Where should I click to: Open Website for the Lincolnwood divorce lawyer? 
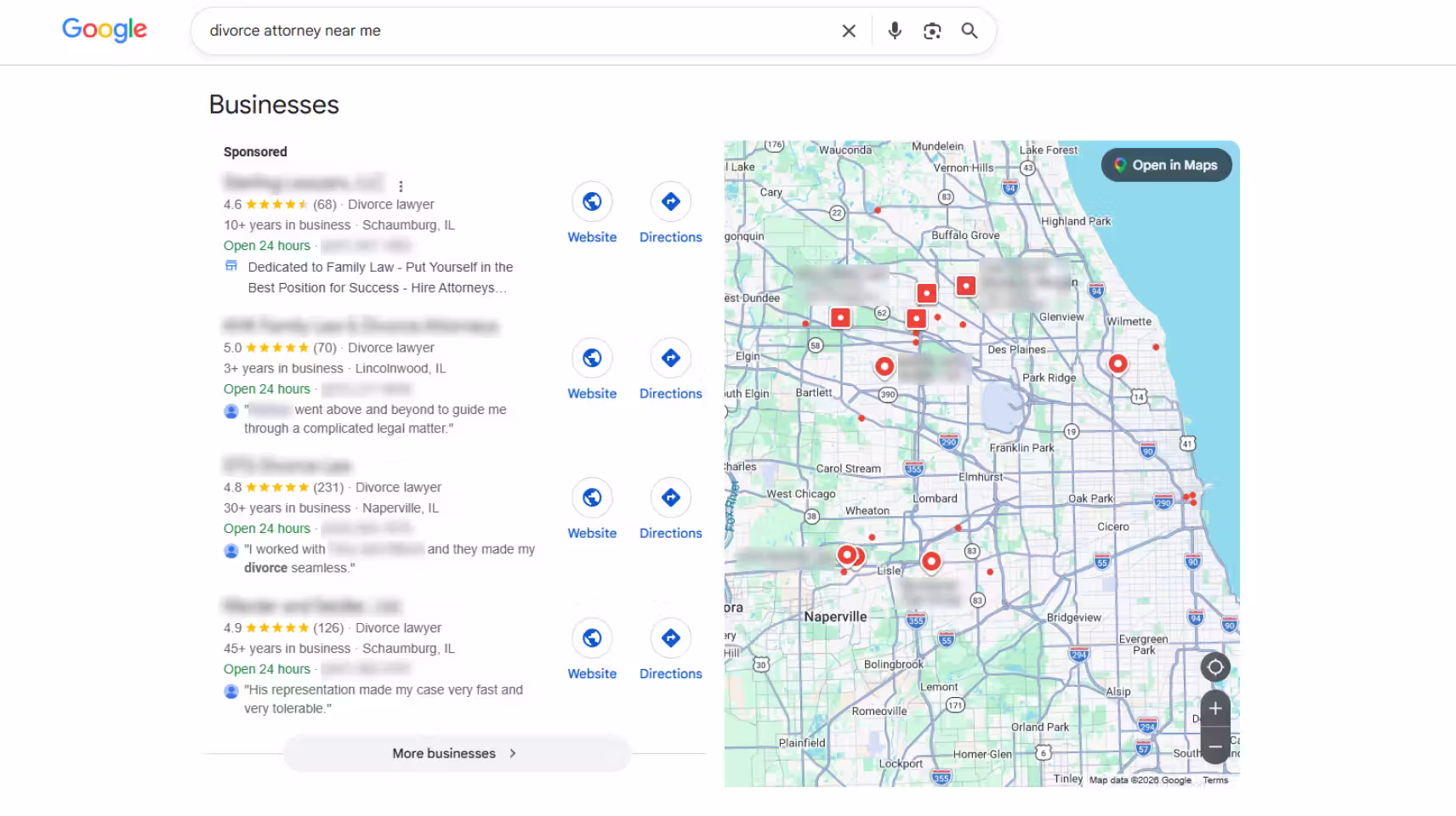pos(592,369)
